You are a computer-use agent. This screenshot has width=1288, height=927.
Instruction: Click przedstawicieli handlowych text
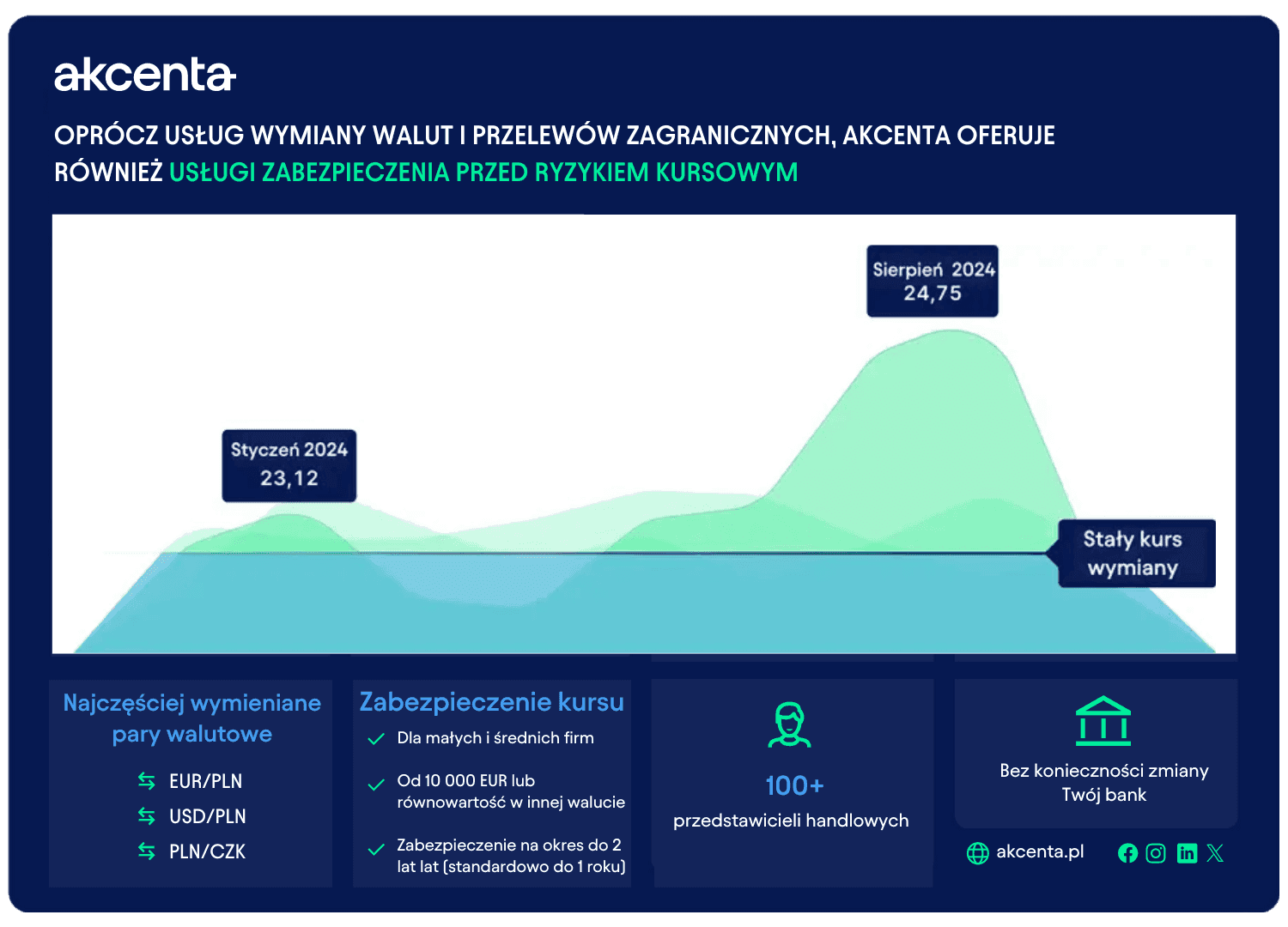click(791, 821)
